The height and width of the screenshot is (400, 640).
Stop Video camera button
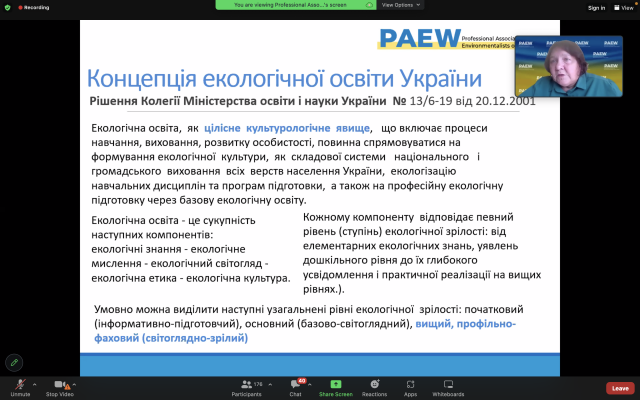pyautogui.click(x=60, y=388)
